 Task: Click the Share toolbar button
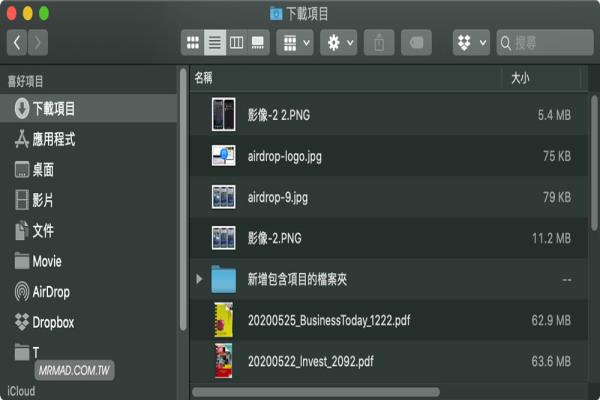(379, 42)
